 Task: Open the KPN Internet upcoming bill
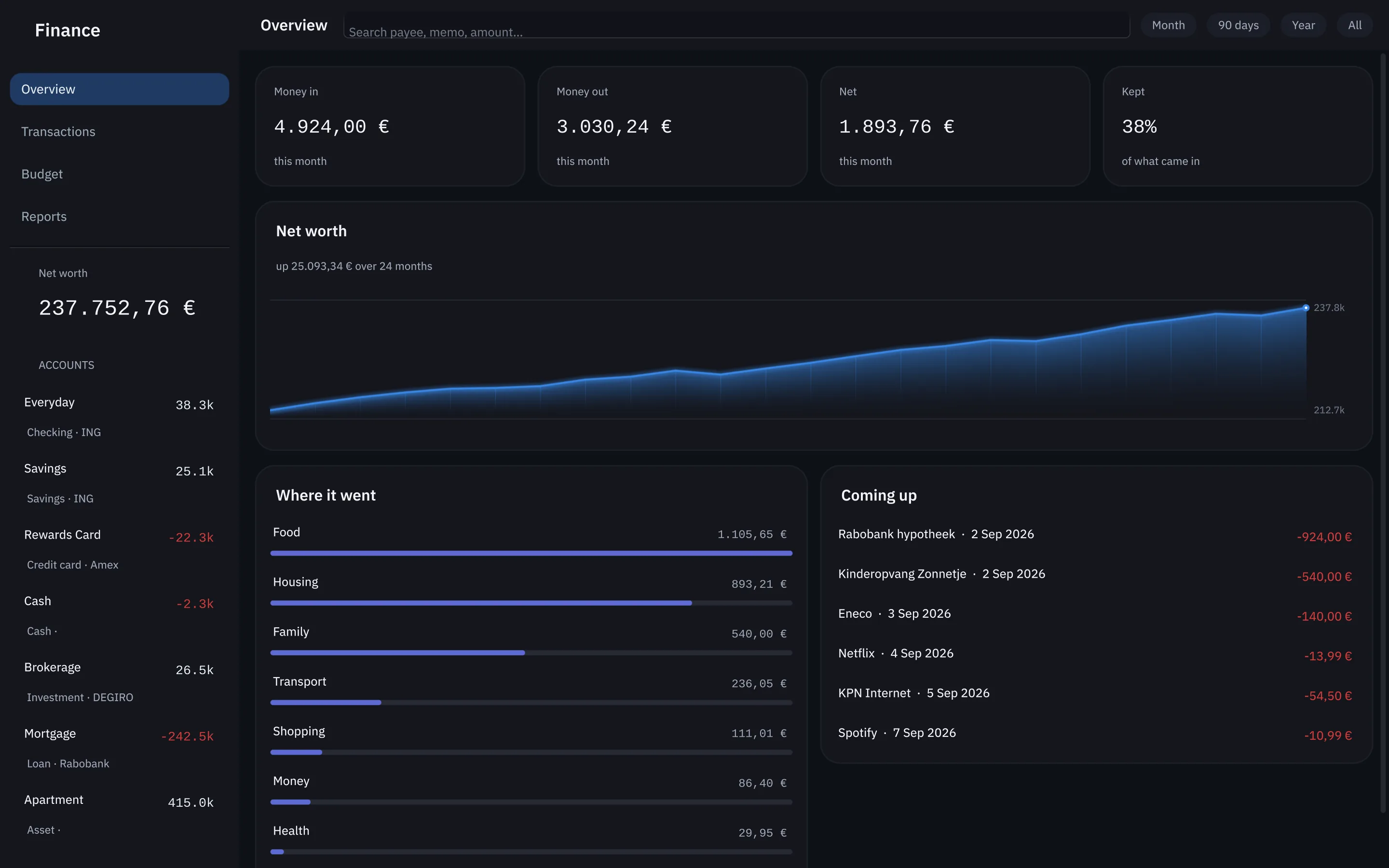(1095, 693)
